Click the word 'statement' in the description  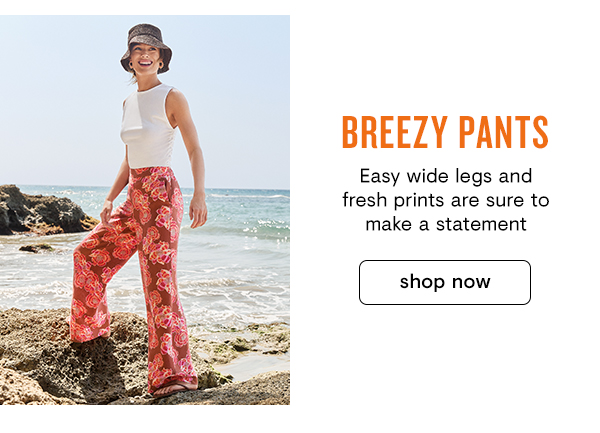coord(481,224)
